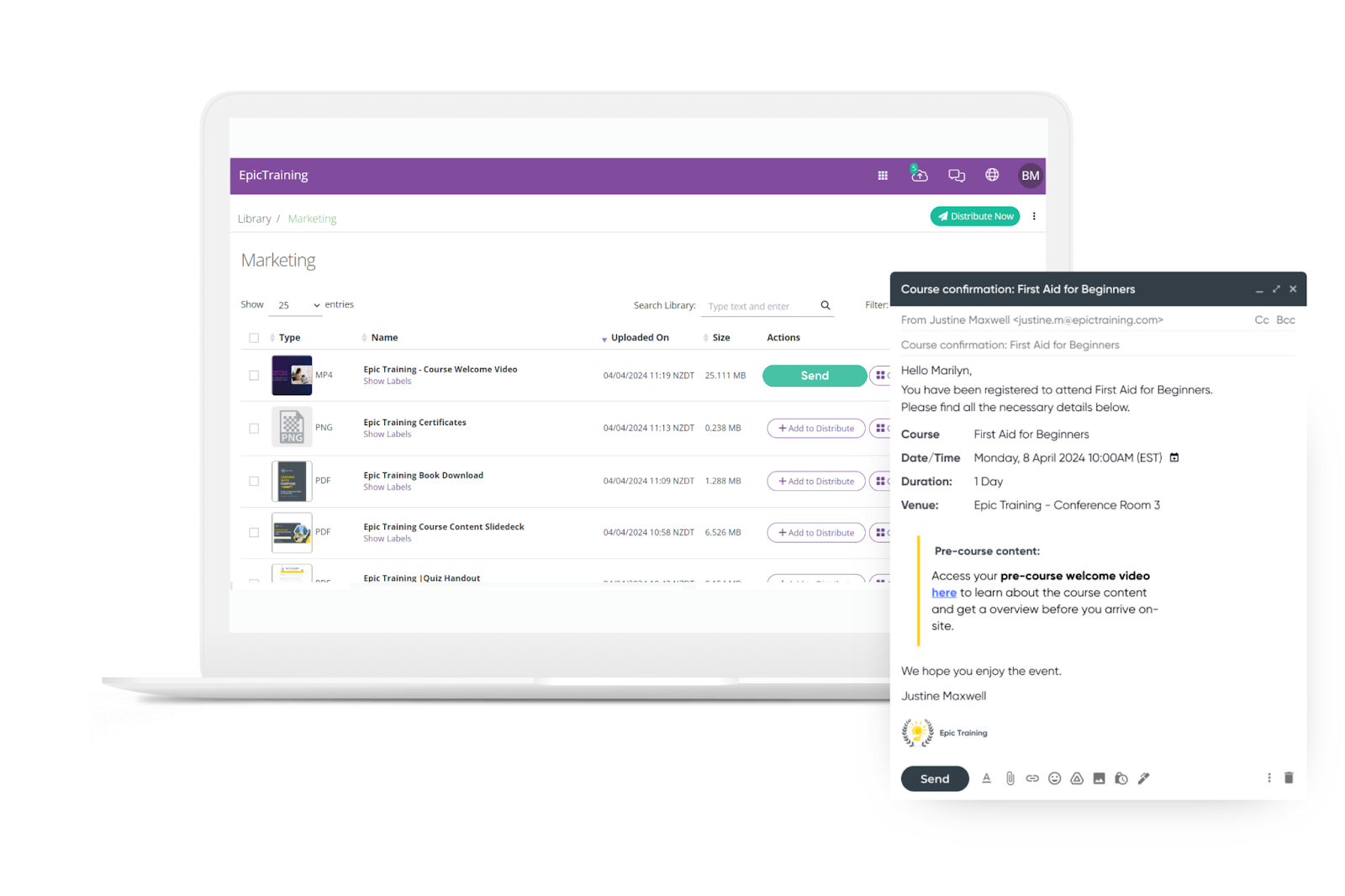Click grid action icon in Course Content Slidedeck row

(x=879, y=532)
